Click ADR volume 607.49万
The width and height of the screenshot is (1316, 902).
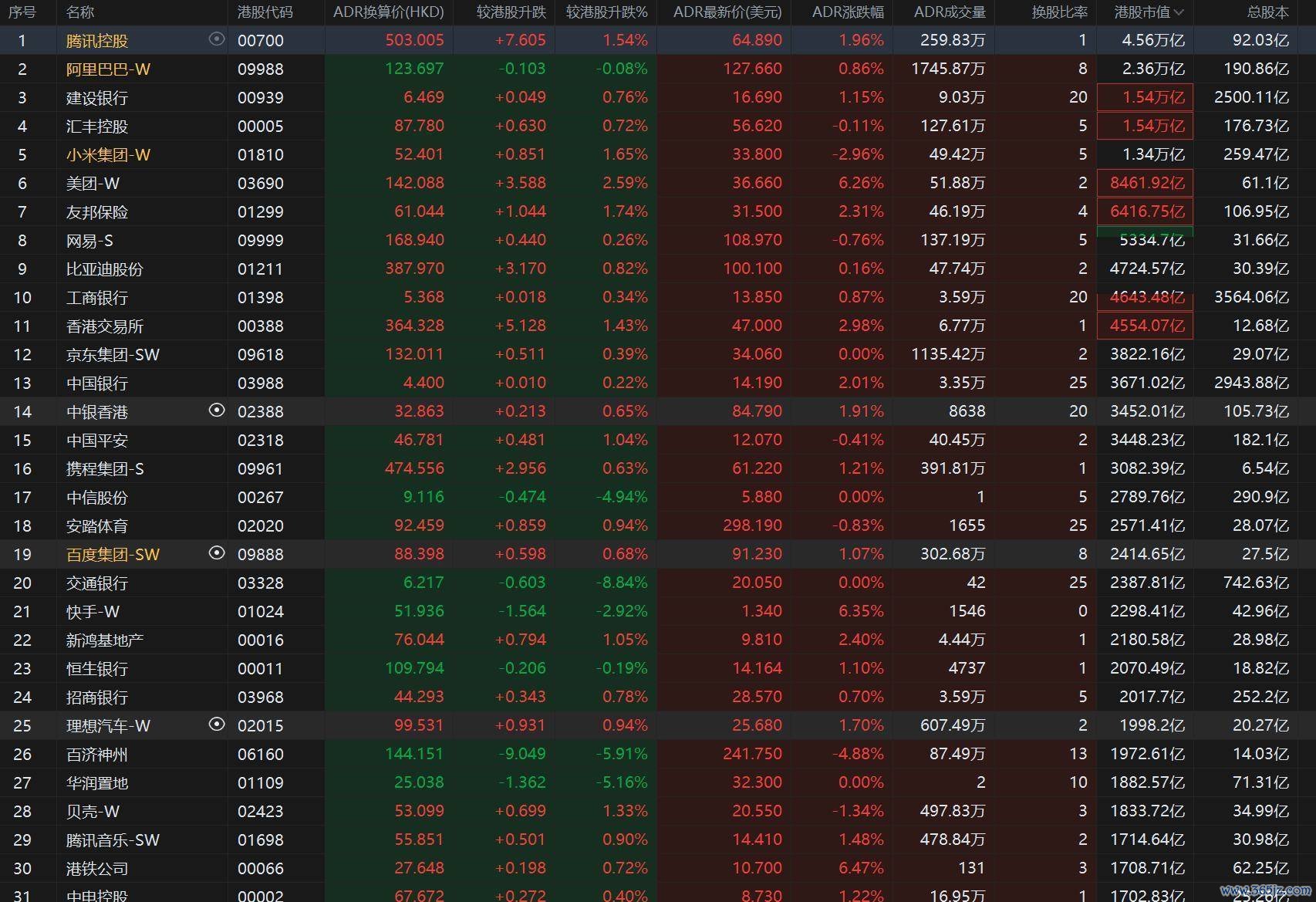[953, 725]
